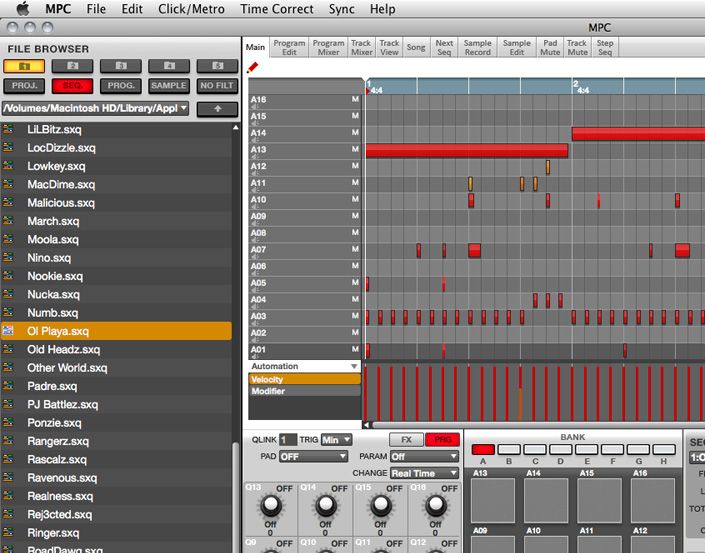Open the Click/Metro menu

pos(191,9)
